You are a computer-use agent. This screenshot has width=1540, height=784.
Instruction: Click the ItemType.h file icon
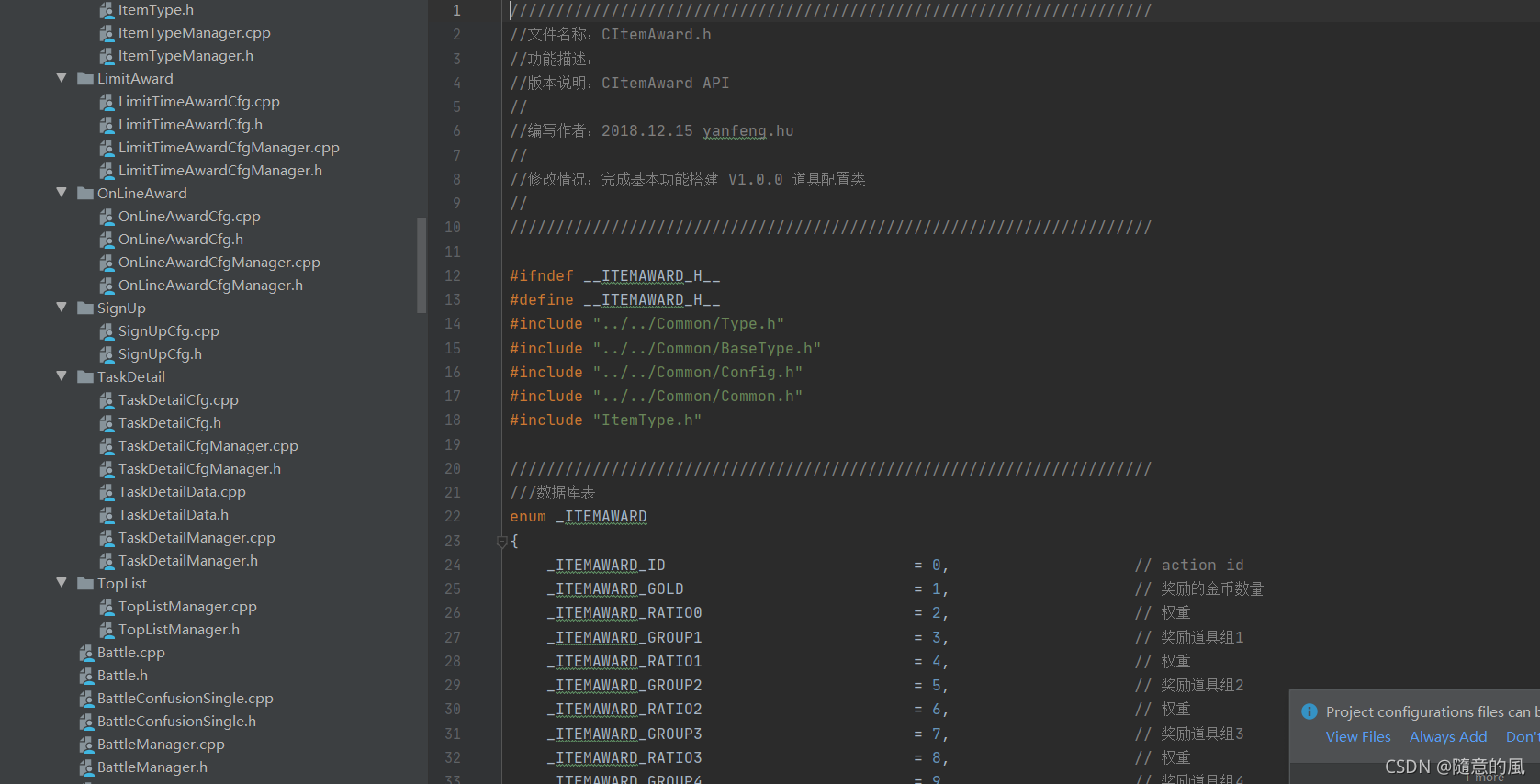point(107,10)
